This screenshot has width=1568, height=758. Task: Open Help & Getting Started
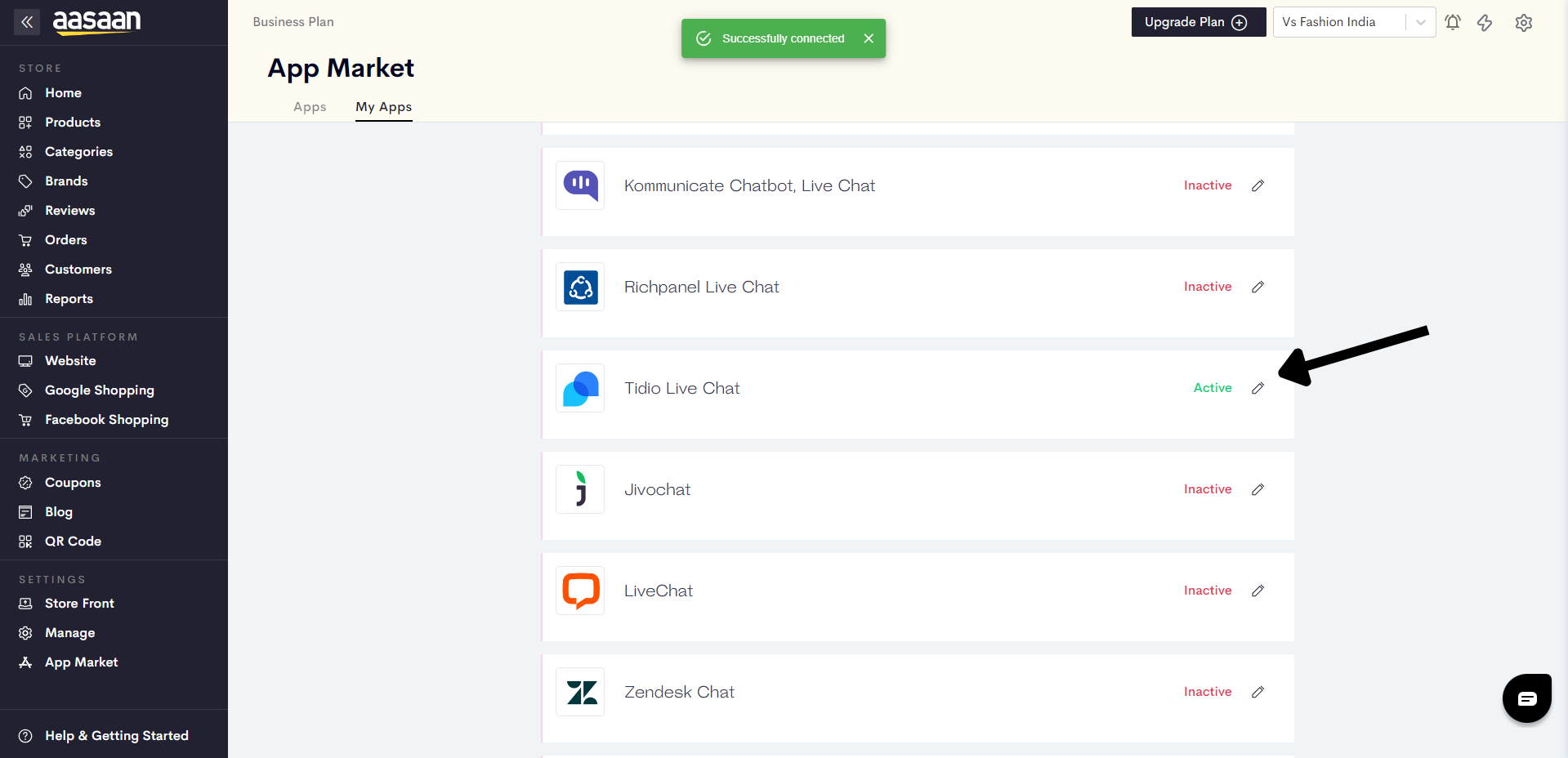click(x=117, y=736)
